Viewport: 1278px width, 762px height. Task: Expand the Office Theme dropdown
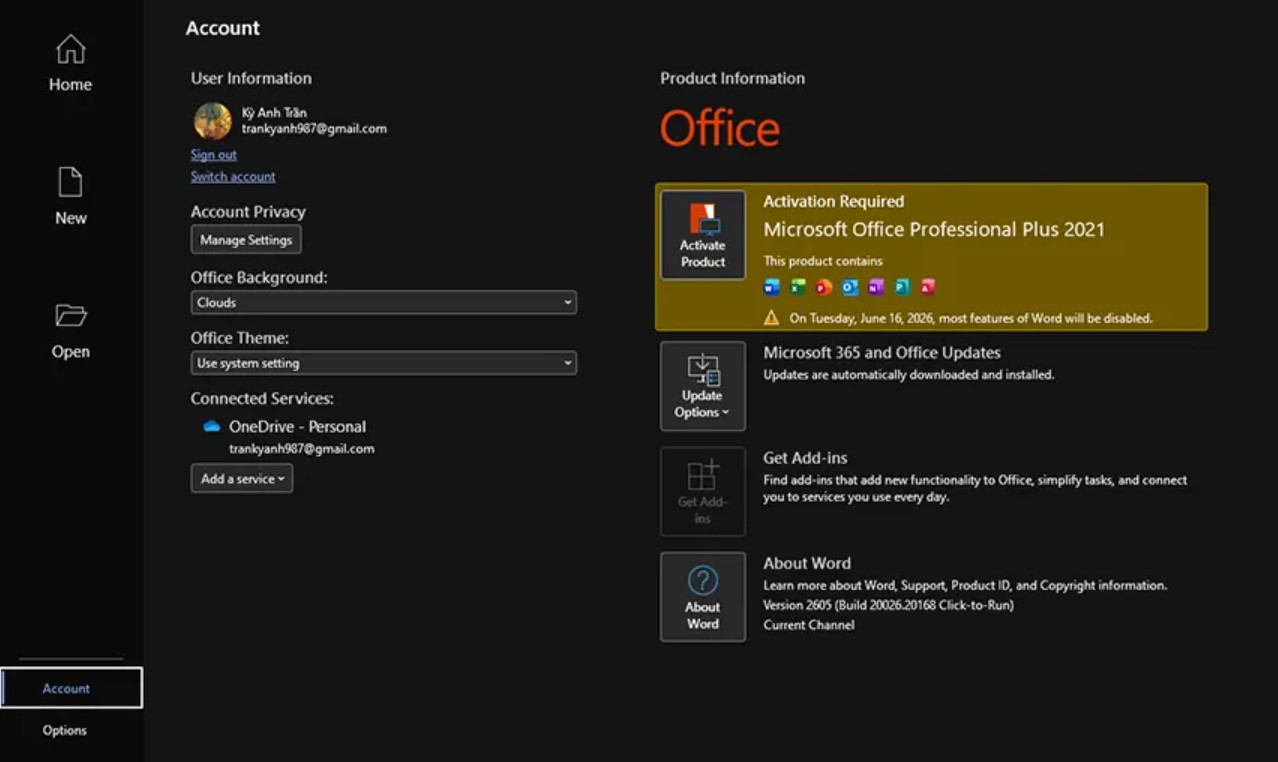(x=384, y=363)
